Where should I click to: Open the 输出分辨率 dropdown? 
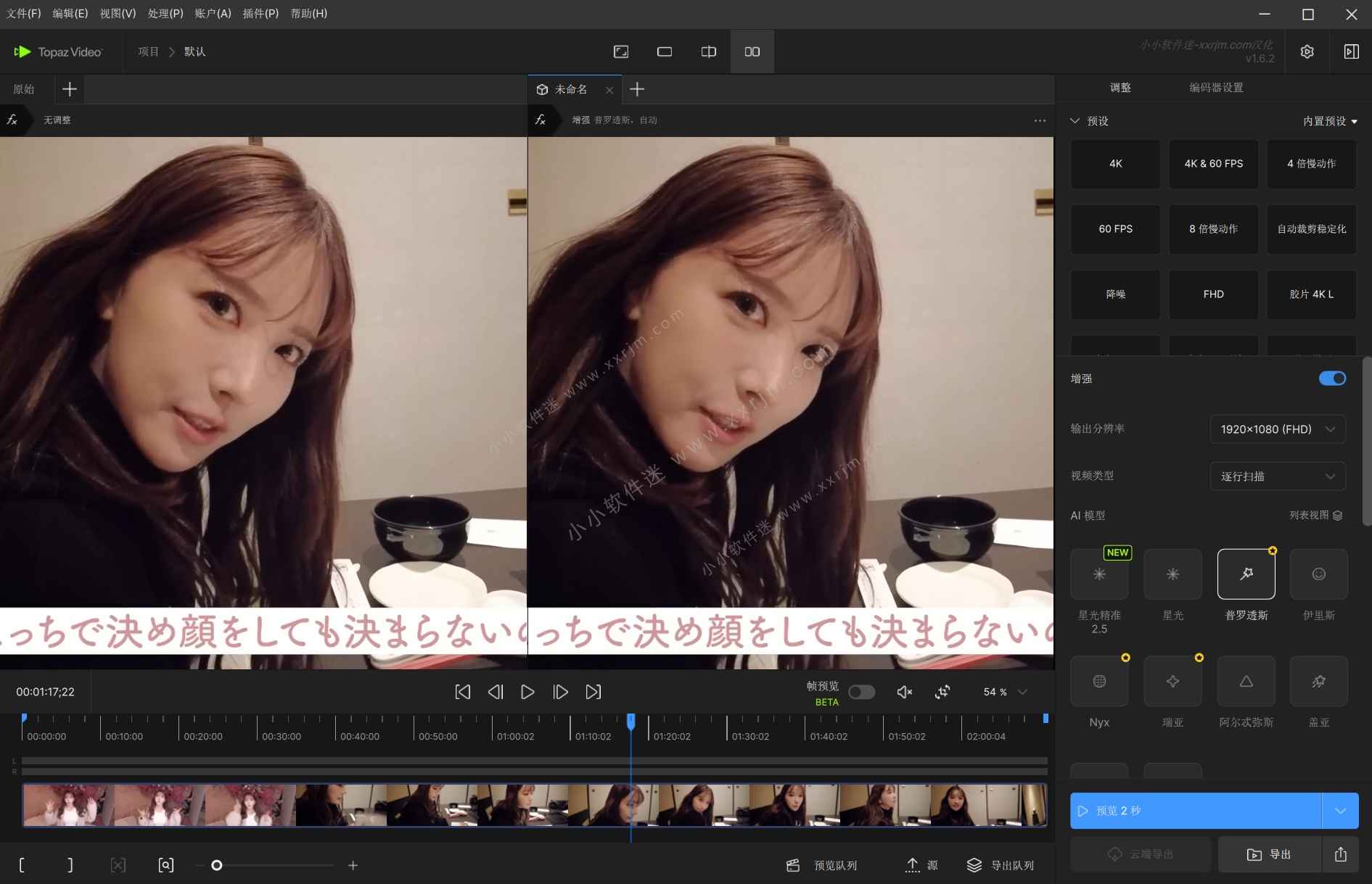[x=1278, y=429]
